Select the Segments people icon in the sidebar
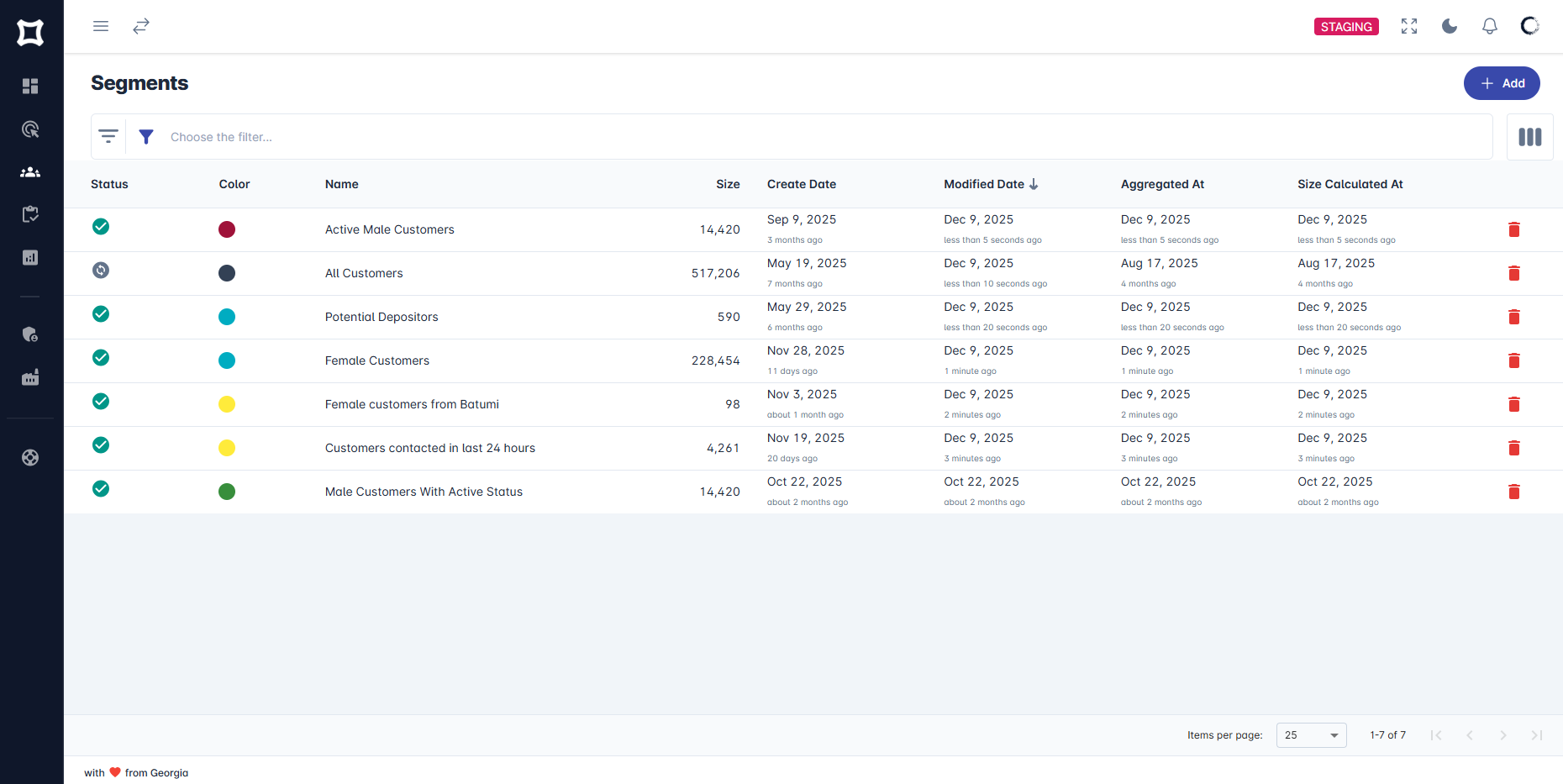This screenshot has height=784, width=1563. point(30,171)
